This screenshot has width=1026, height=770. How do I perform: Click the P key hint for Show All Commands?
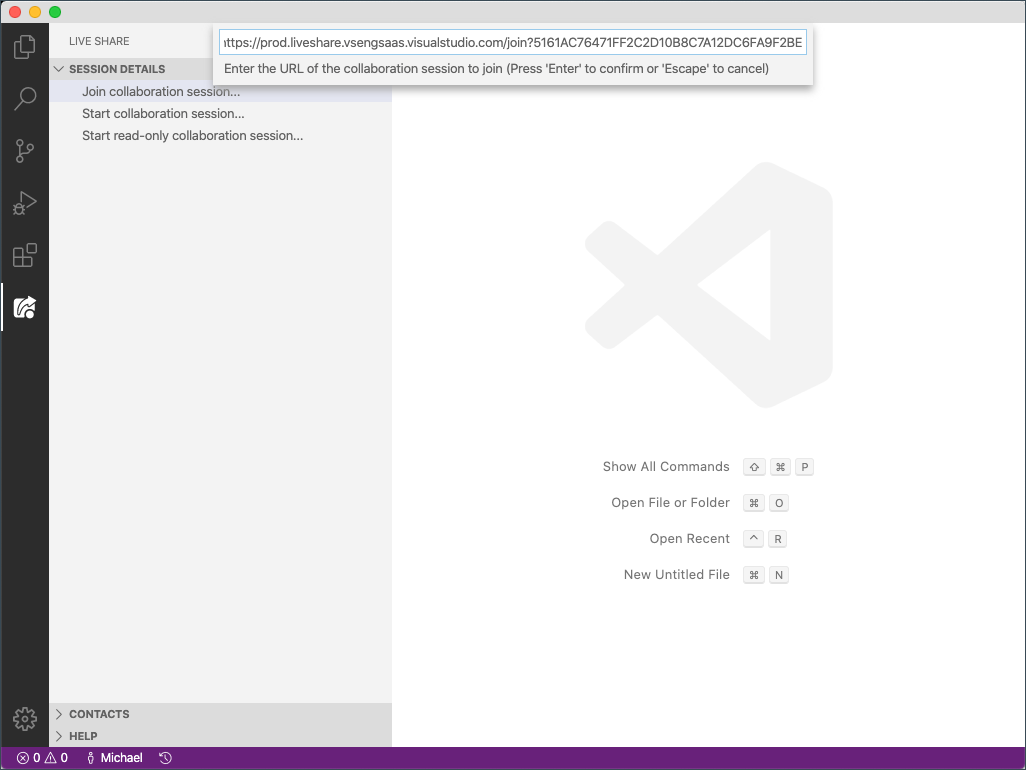click(x=804, y=467)
